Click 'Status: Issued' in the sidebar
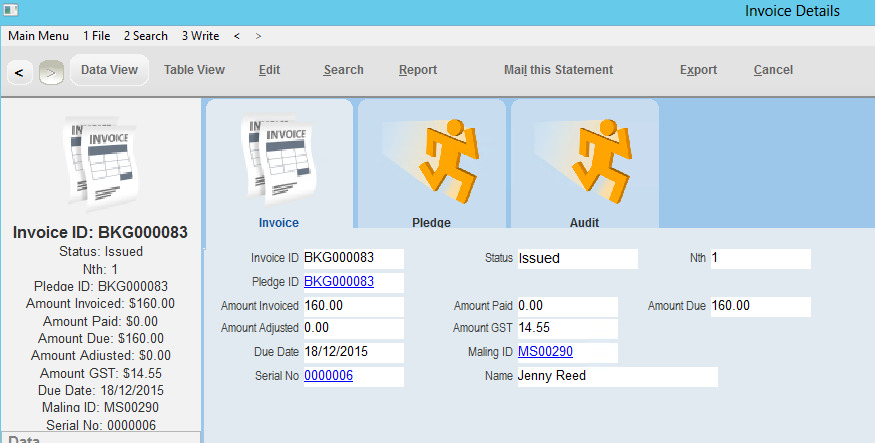This screenshot has height=443, width=875. [x=101, y=252]
